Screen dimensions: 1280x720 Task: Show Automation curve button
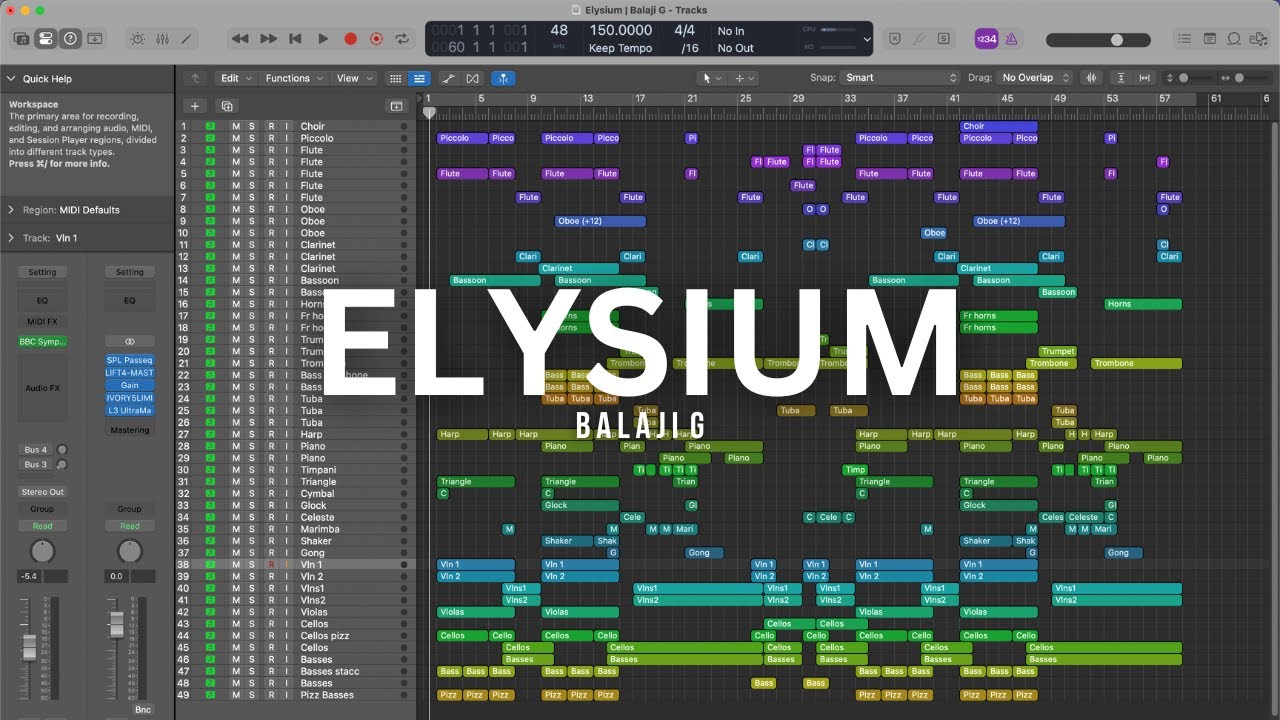(x=449, y=78)
